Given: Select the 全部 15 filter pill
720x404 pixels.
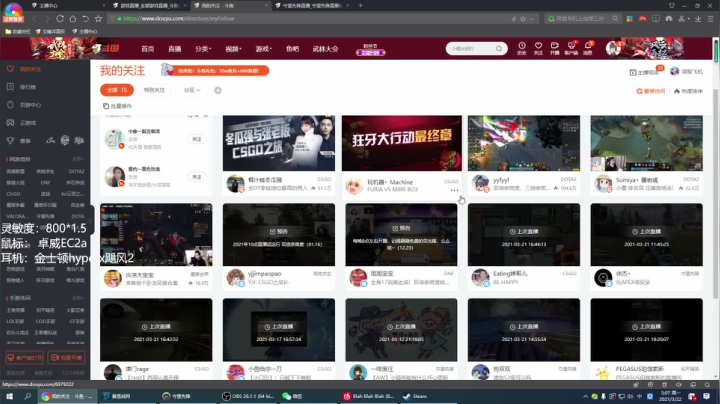Looking at the screenshot, I should point(117,90).
